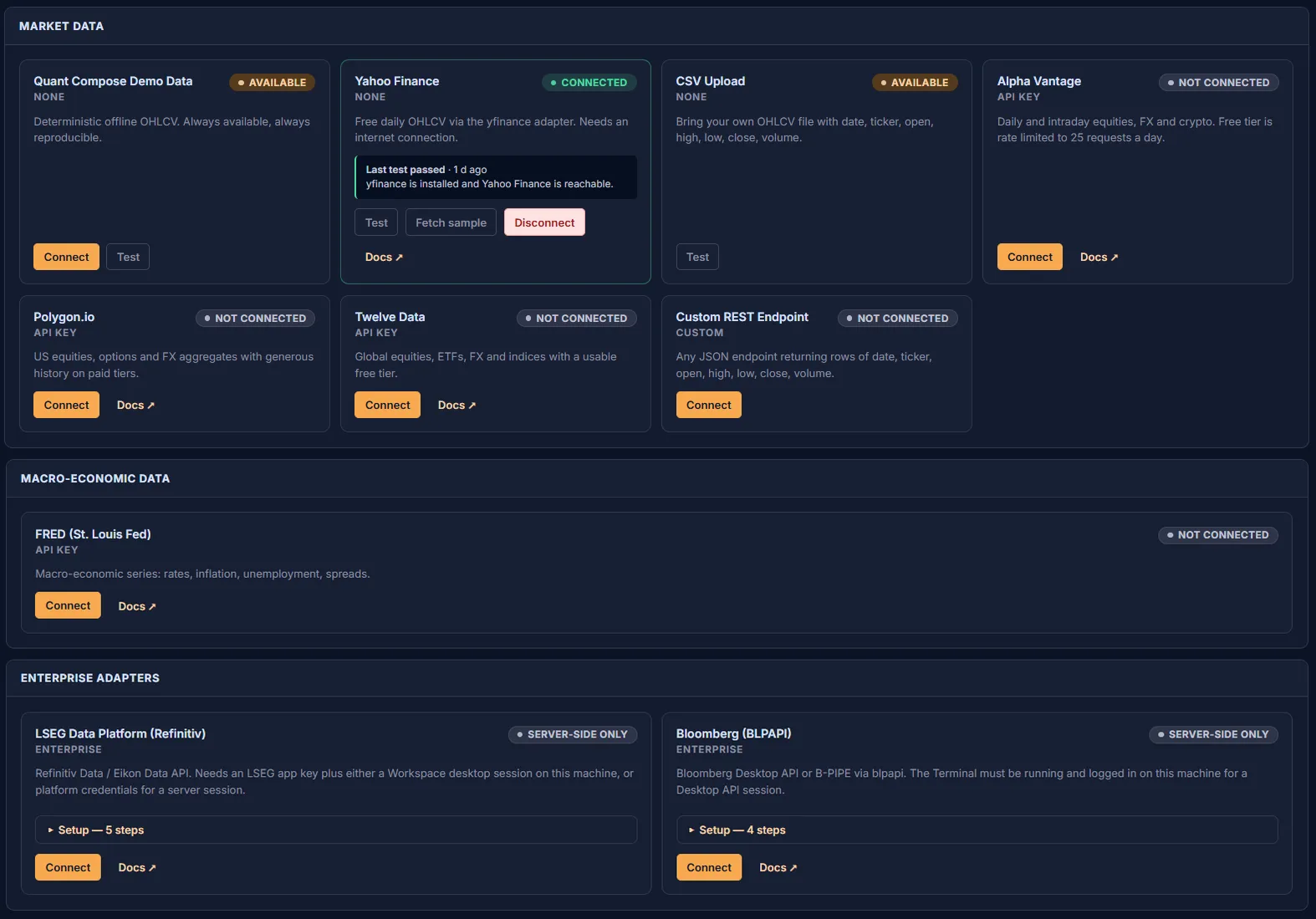The image size is (1316, 919).
Task: Open the FRED Docs link
Action: click(137, 606)
